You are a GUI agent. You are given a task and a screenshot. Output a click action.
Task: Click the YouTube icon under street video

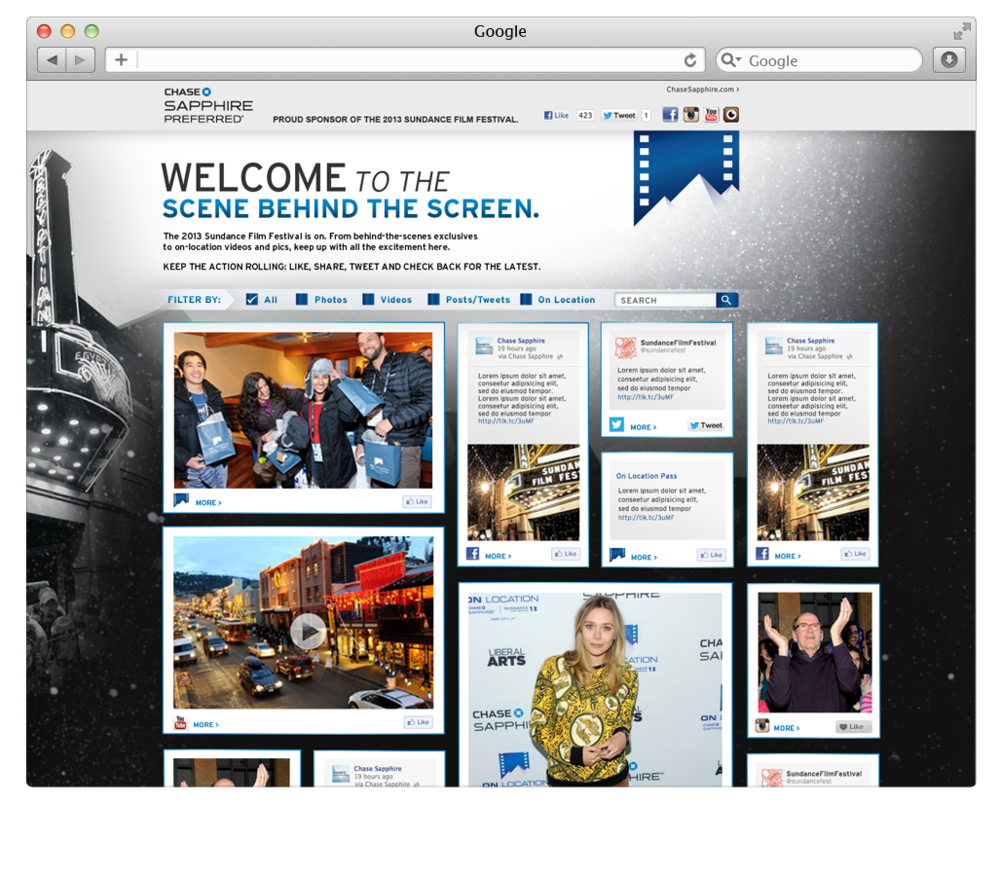coord(180,723)
